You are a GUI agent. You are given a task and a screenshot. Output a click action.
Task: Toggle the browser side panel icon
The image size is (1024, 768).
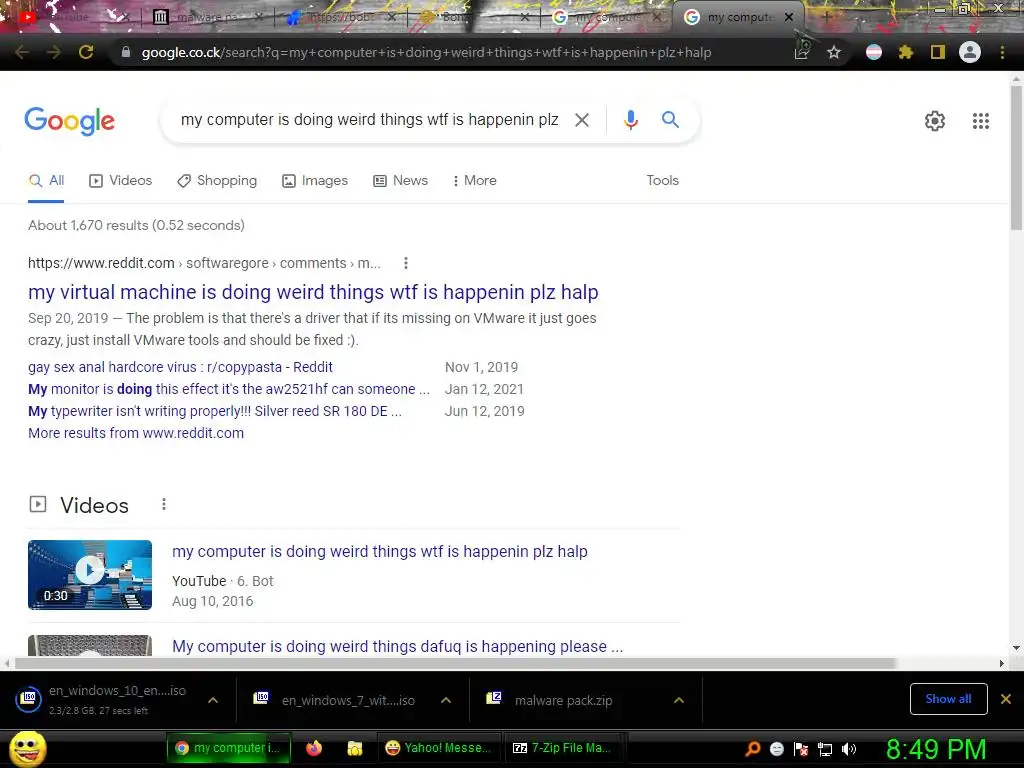(938, 52)
